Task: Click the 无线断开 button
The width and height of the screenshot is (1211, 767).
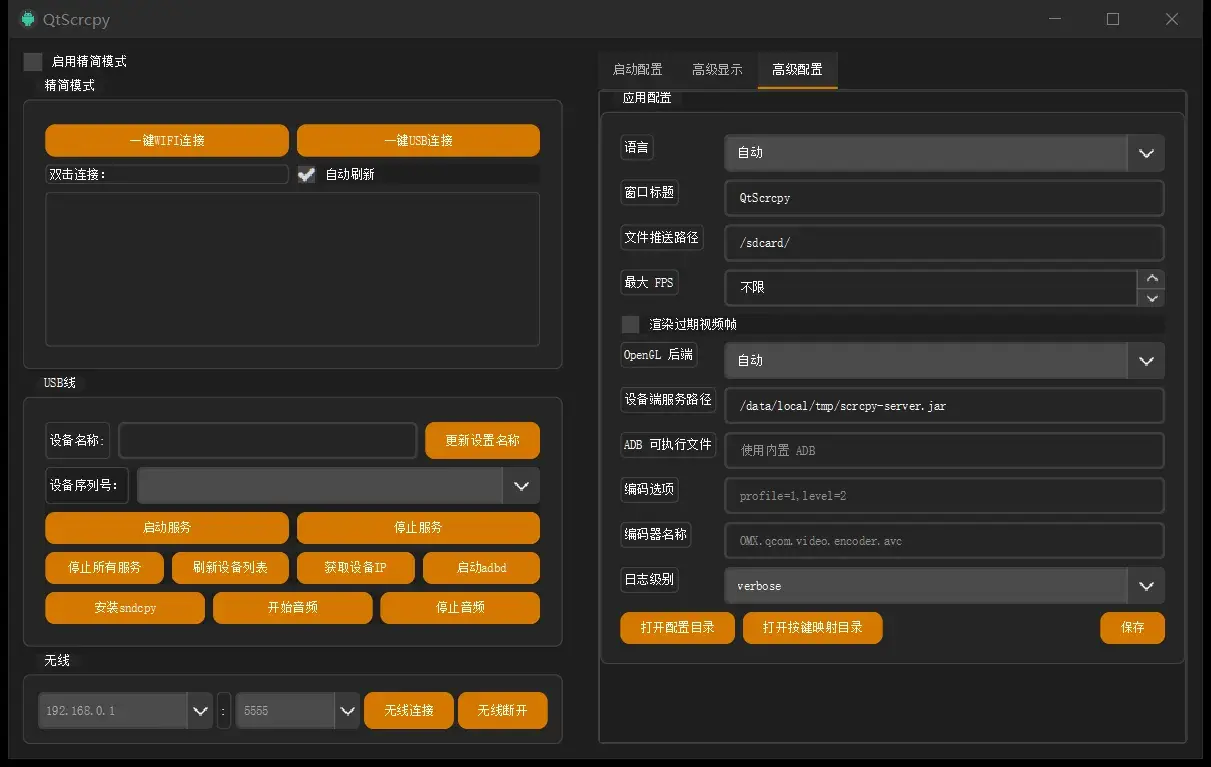Action: [x=502, y=710]
